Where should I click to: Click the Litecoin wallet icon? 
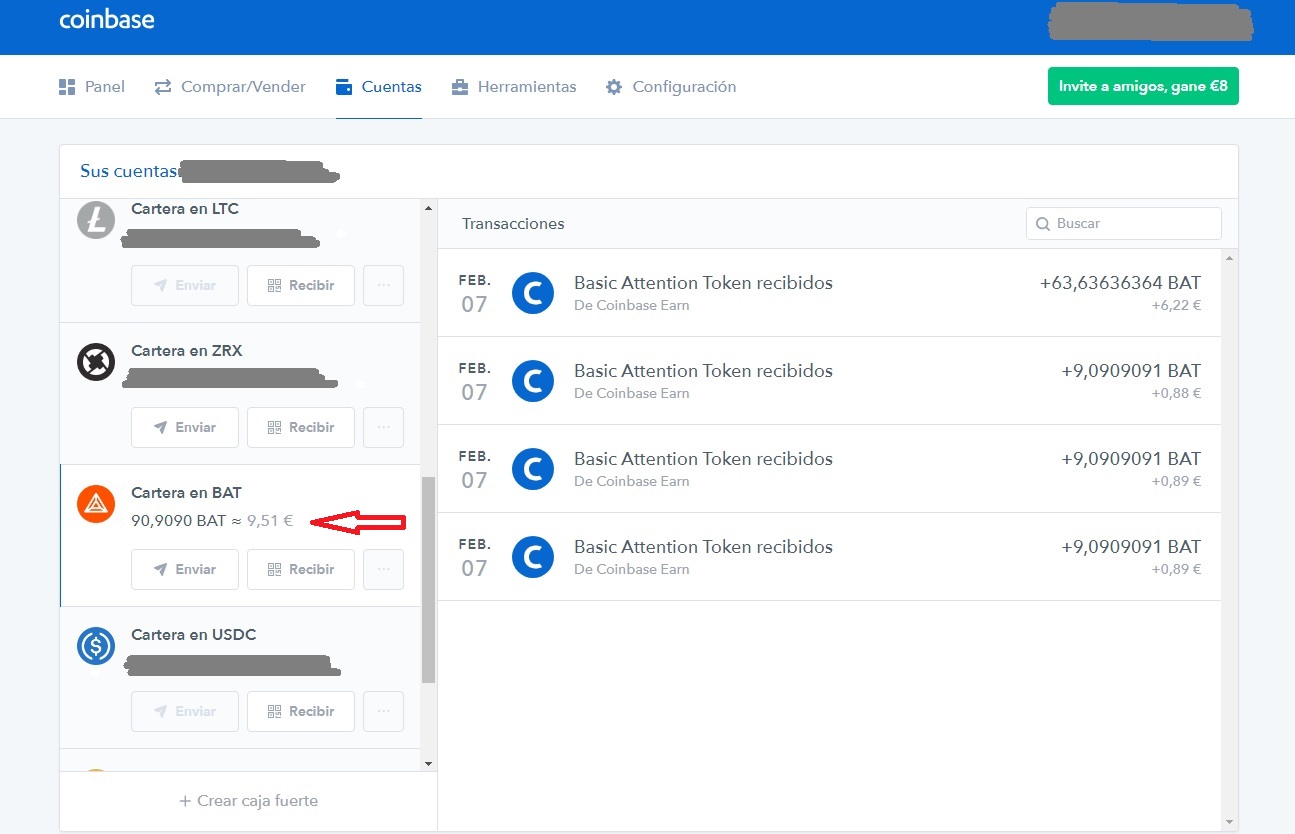pyautogui.click(x=96, y=220)
